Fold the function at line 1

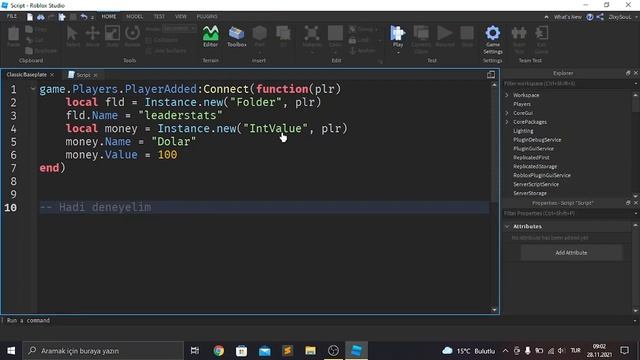[33, 89]
